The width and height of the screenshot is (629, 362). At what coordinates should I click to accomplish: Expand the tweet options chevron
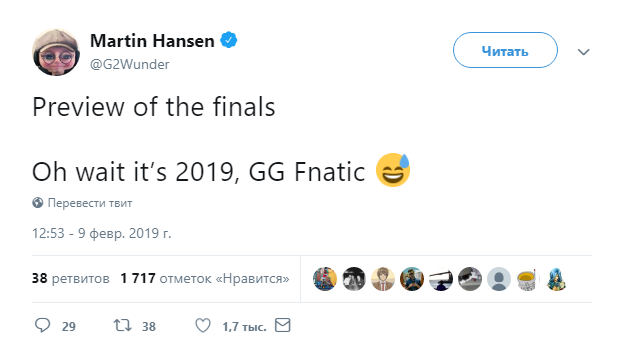[583, 52]
